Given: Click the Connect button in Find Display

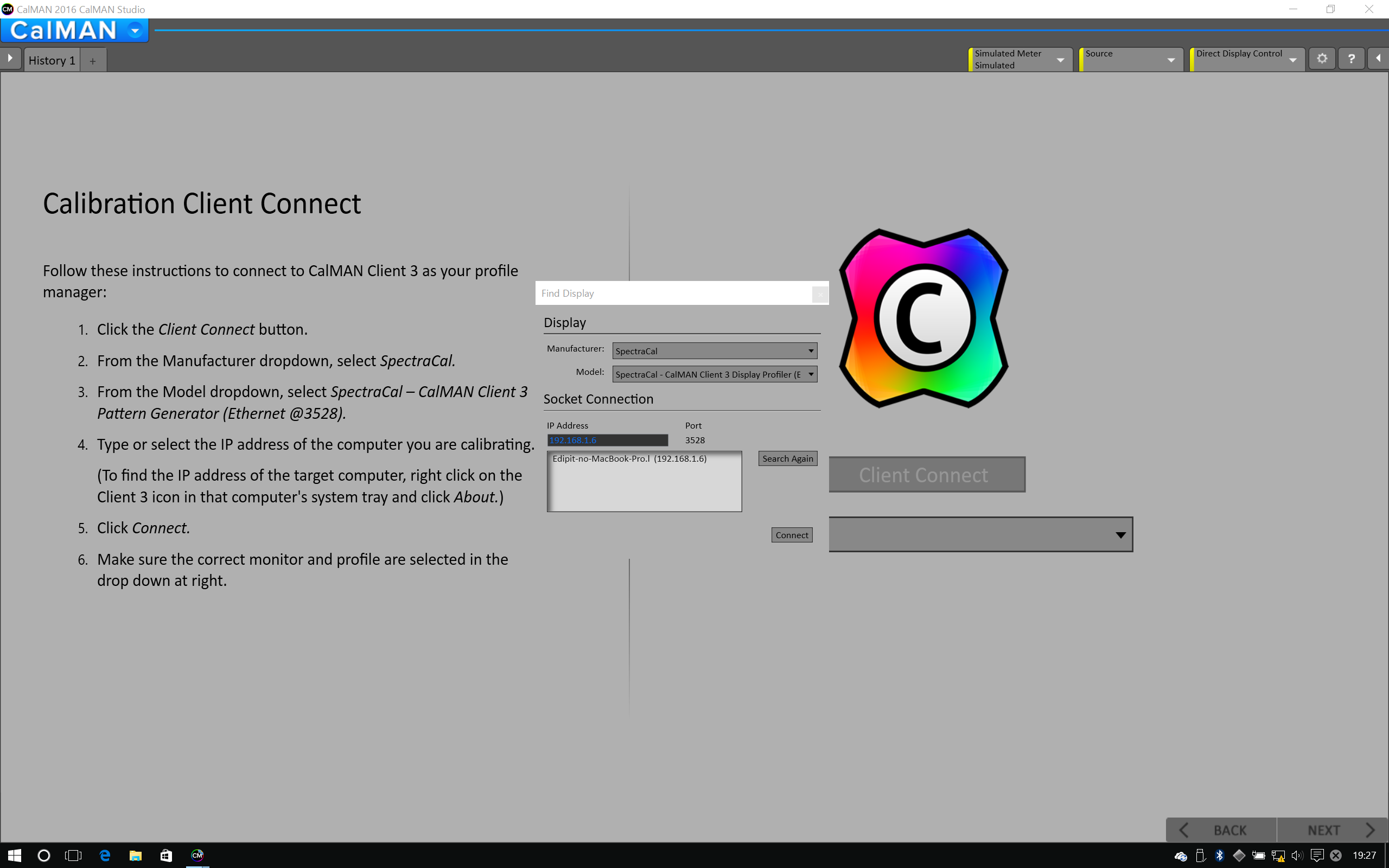Looking at the screenshot, I should [792, 535].
